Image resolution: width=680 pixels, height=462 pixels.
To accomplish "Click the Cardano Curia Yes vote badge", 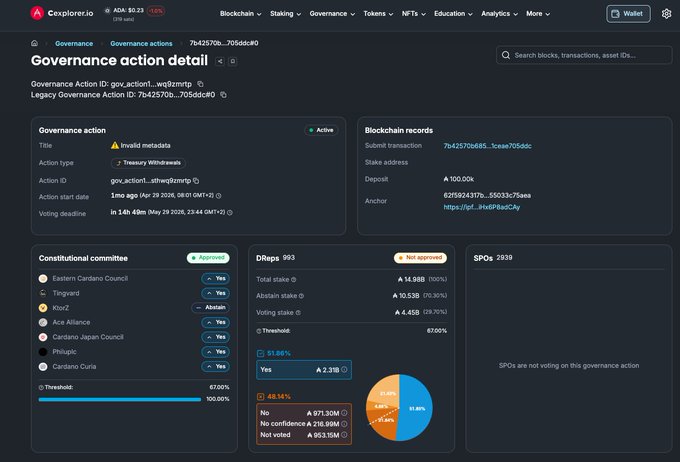I will tap(216, 367).
